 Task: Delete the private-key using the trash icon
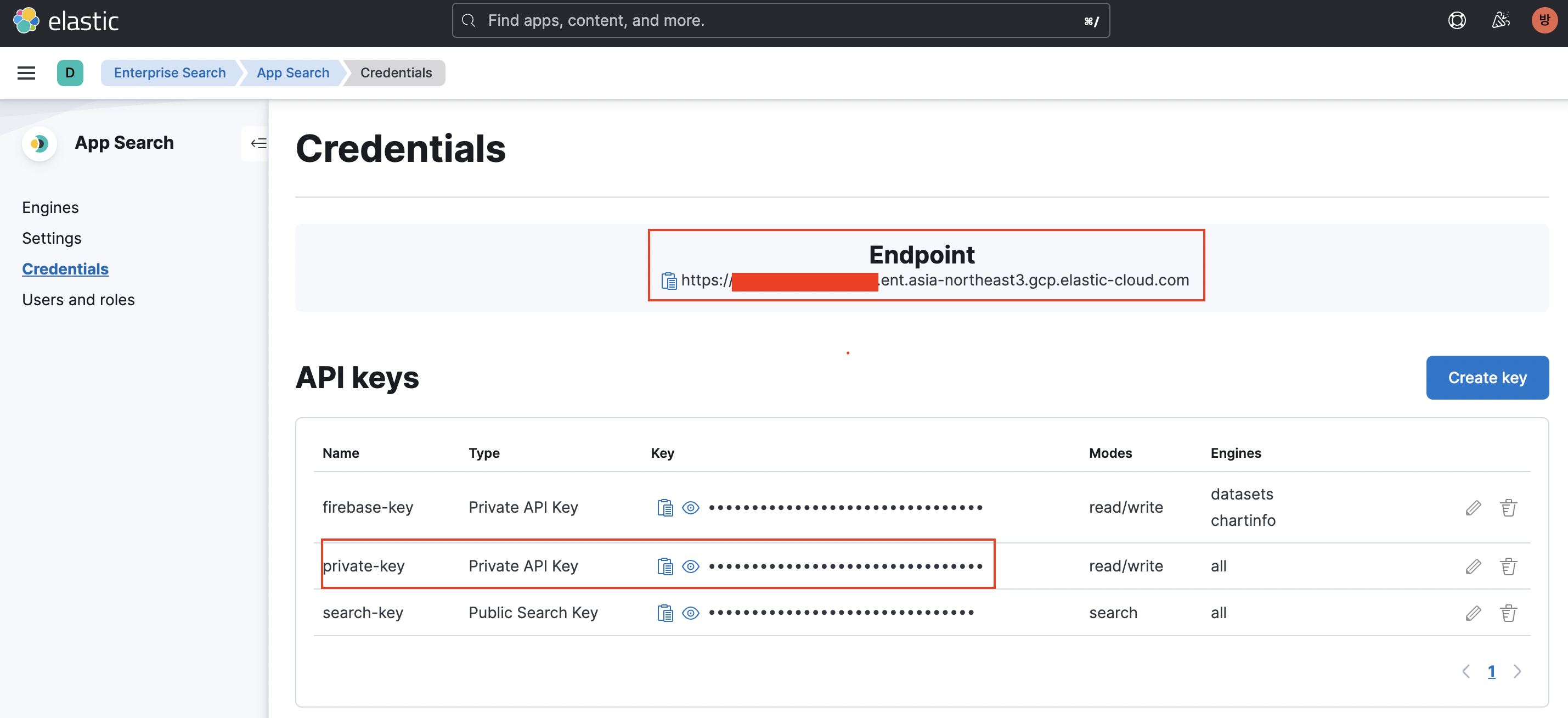(x=1508, y=566)
